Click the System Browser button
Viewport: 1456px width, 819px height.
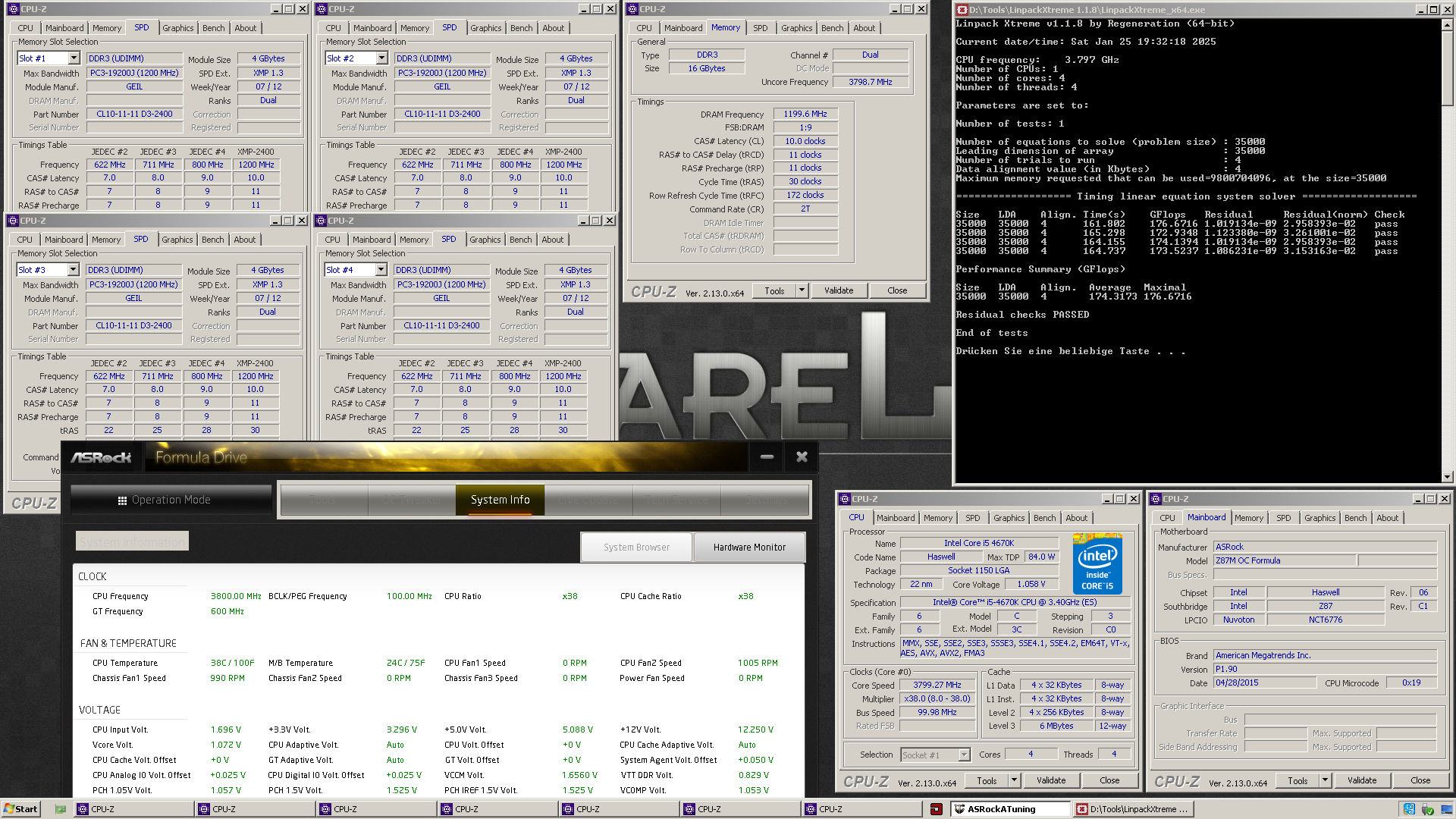pos(636,548)
